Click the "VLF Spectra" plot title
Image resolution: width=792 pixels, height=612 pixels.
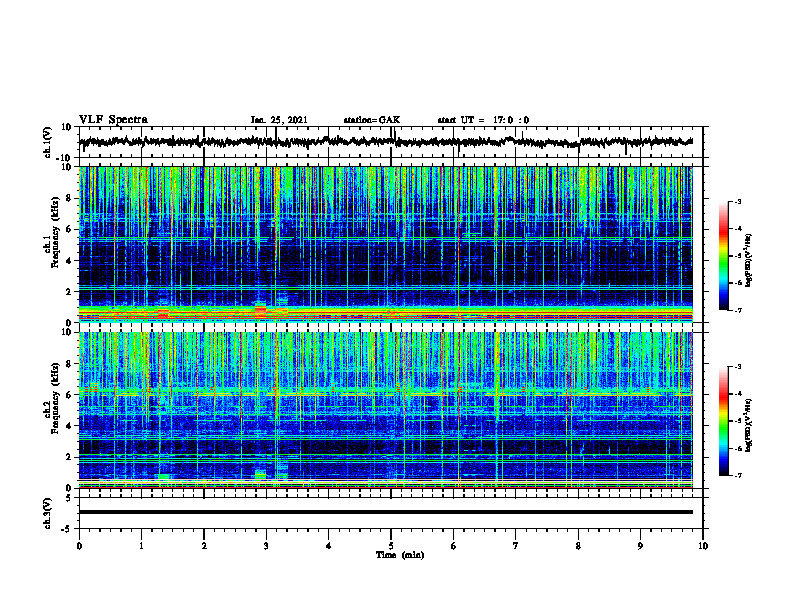[x=113, y=120]
